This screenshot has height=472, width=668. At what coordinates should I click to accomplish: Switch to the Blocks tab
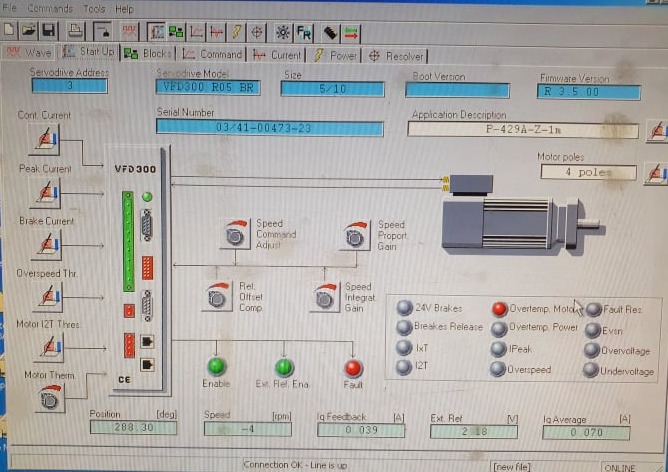pyautogui.click(x=148, y=54)
